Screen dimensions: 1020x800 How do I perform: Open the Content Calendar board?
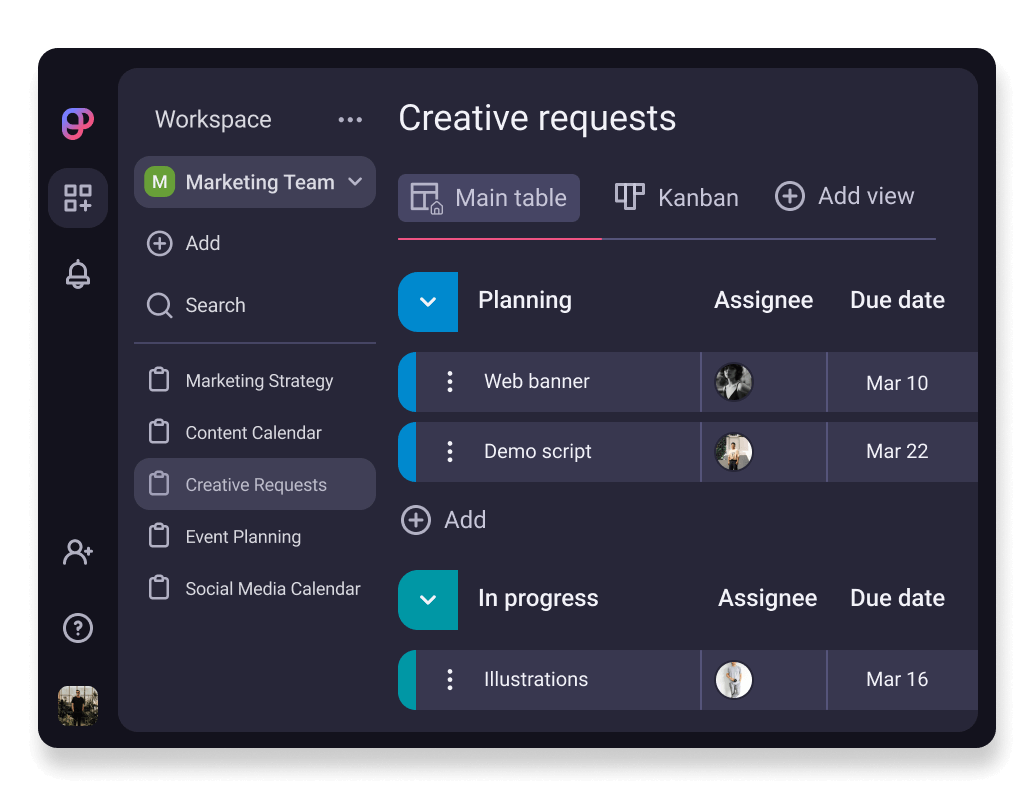point(253,433)
